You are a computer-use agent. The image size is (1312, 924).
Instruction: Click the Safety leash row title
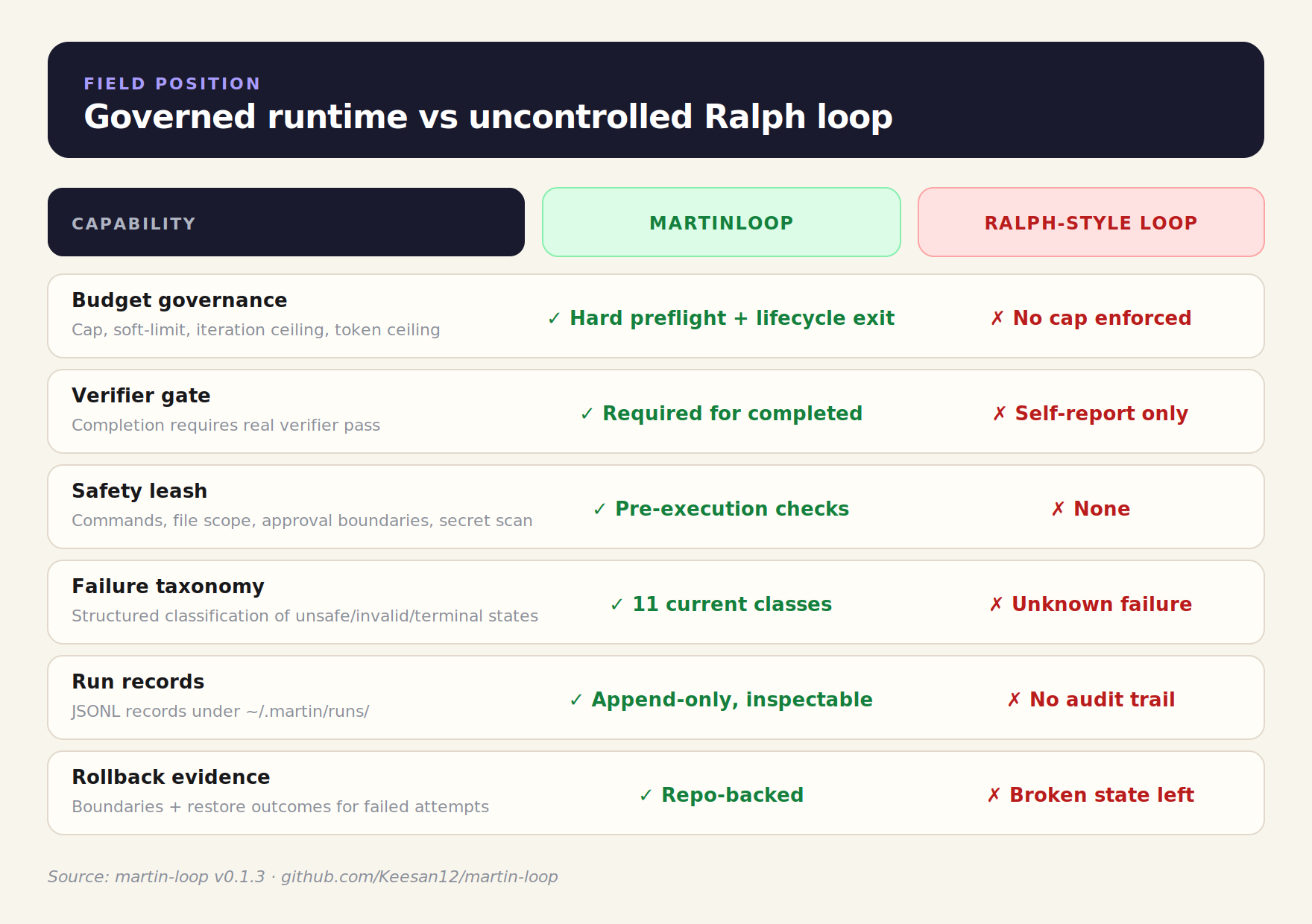click(x=139, y=491)
